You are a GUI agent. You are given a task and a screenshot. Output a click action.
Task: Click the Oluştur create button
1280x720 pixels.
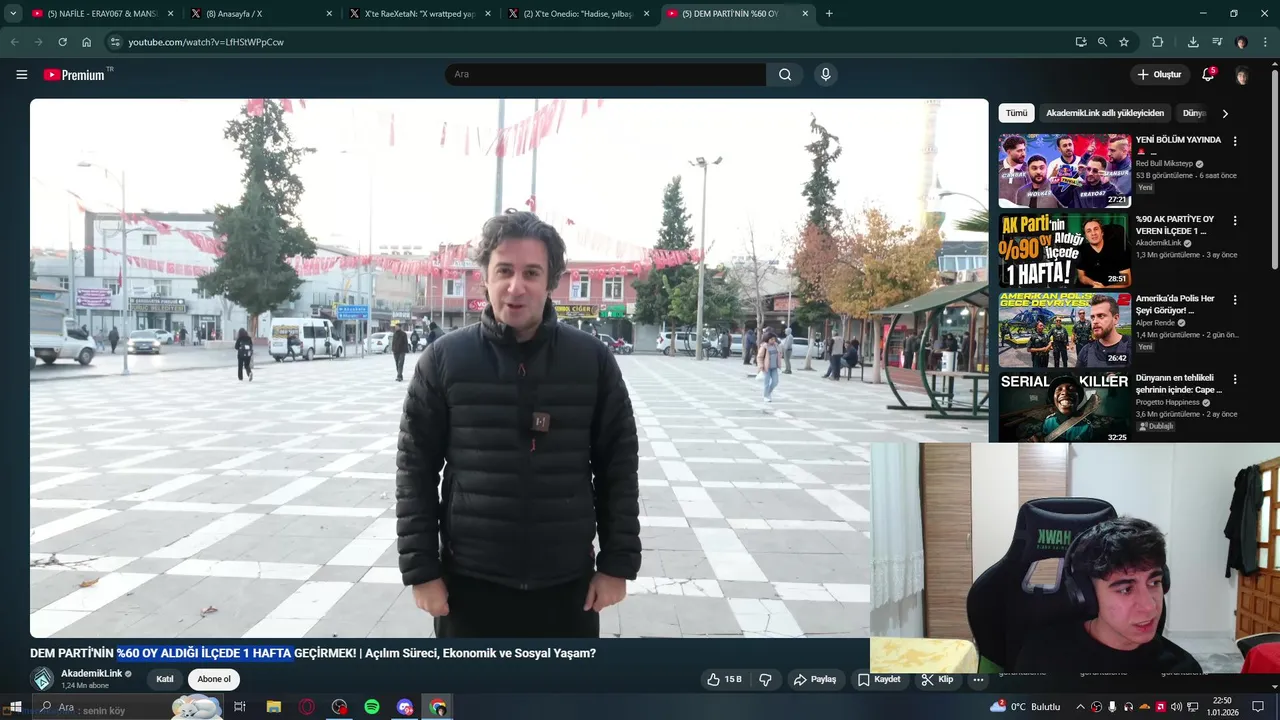[1159, 75]
